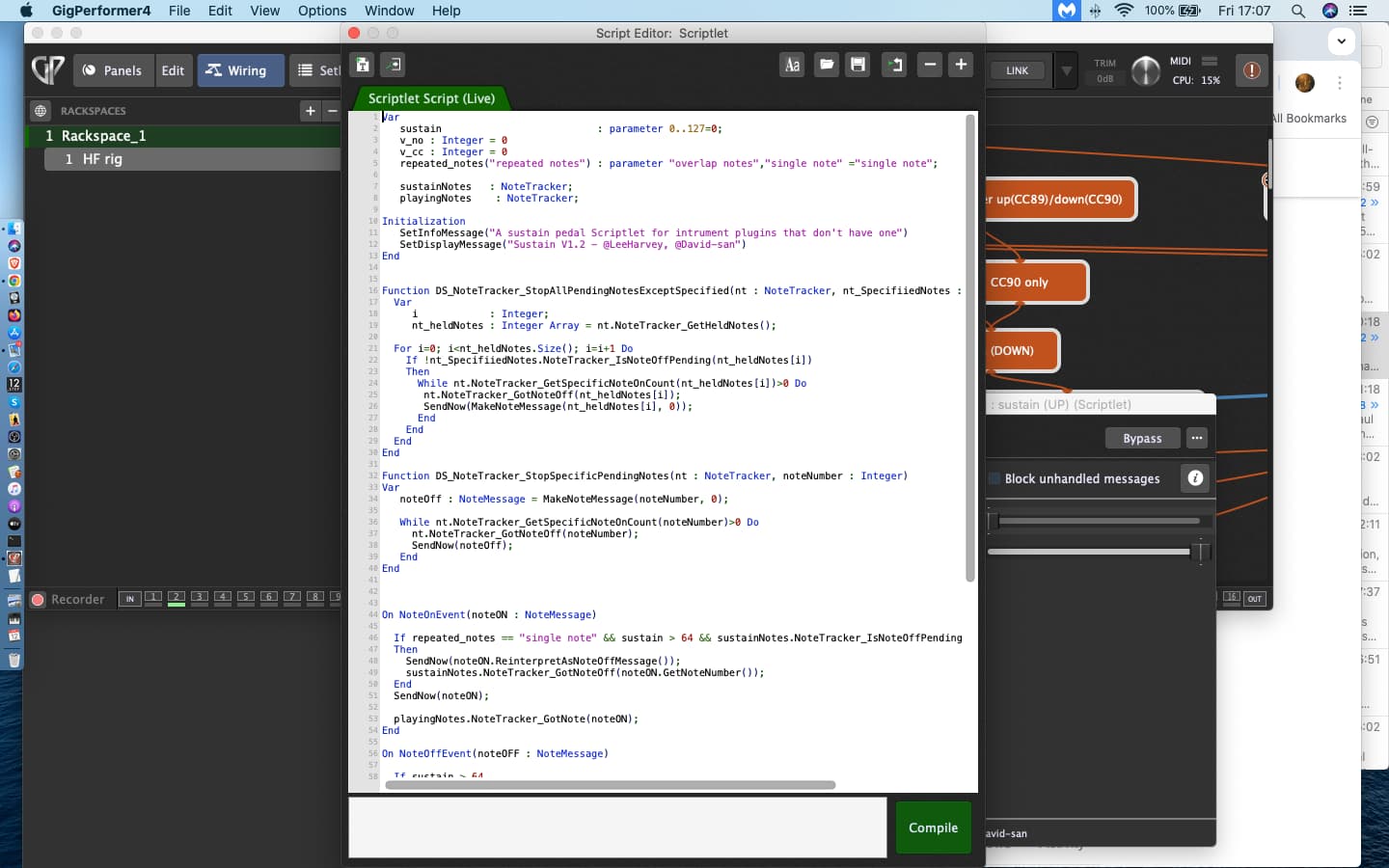Click the export script arrow icon
Viewport: 1389px width, 868px height.
point(894,65)
